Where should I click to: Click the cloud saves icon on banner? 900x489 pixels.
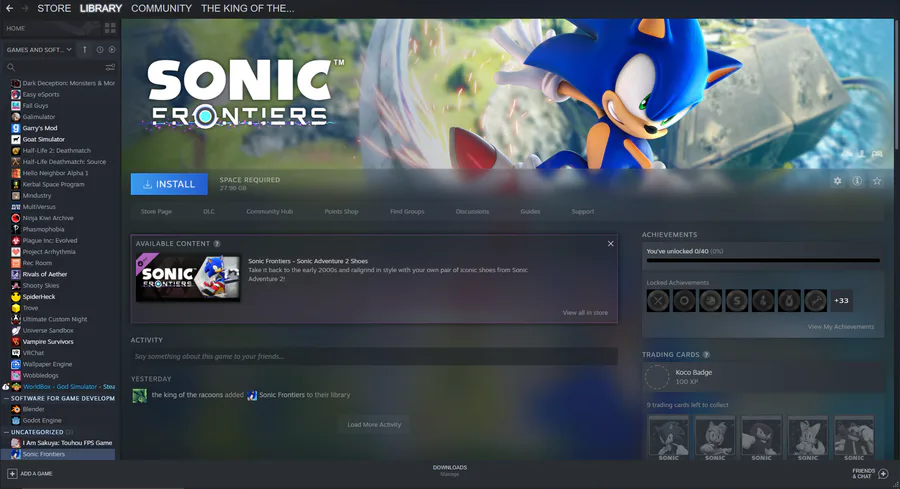point(847,154)
